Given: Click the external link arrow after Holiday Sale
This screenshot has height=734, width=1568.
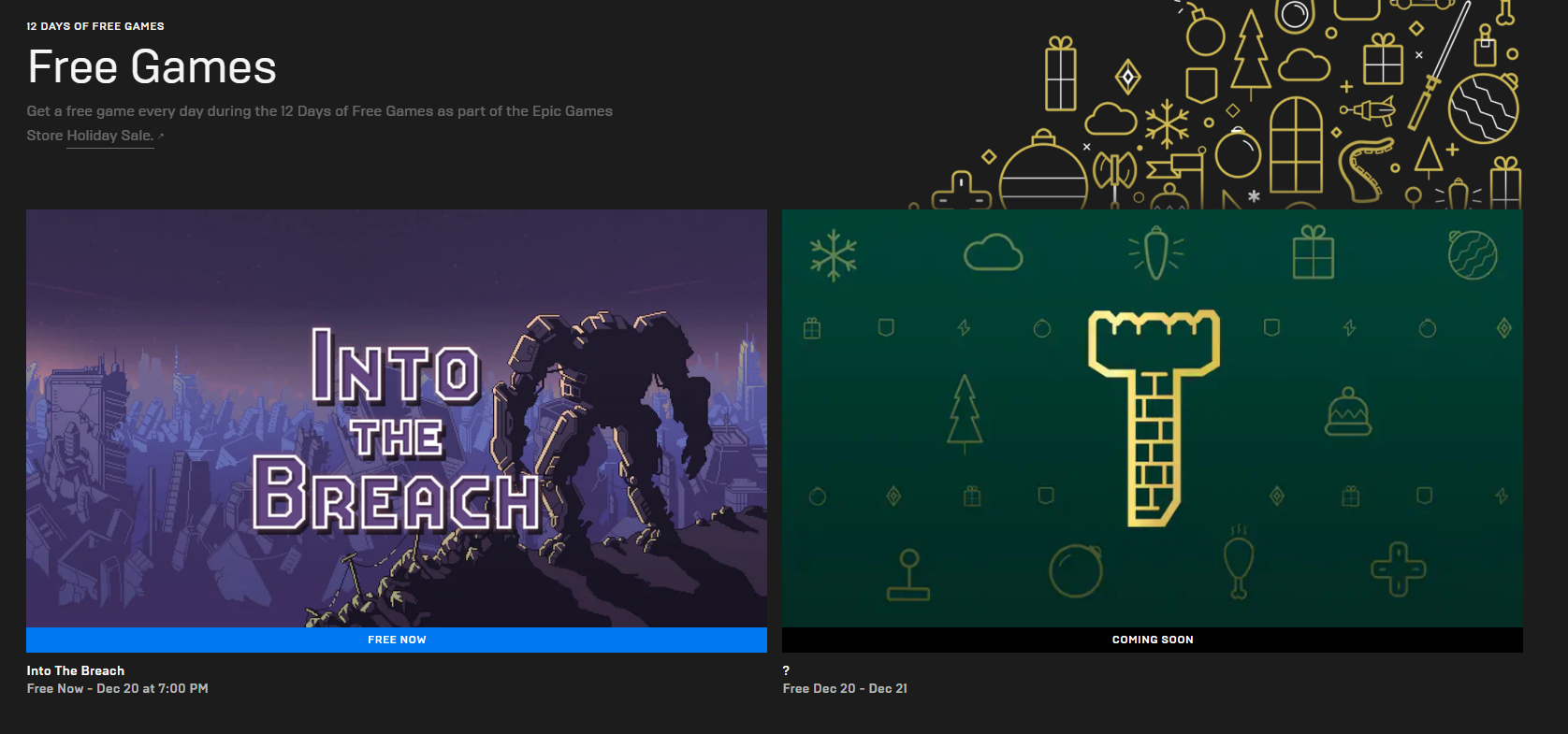Looking at the screenshot, I should [x=161, y=137].
